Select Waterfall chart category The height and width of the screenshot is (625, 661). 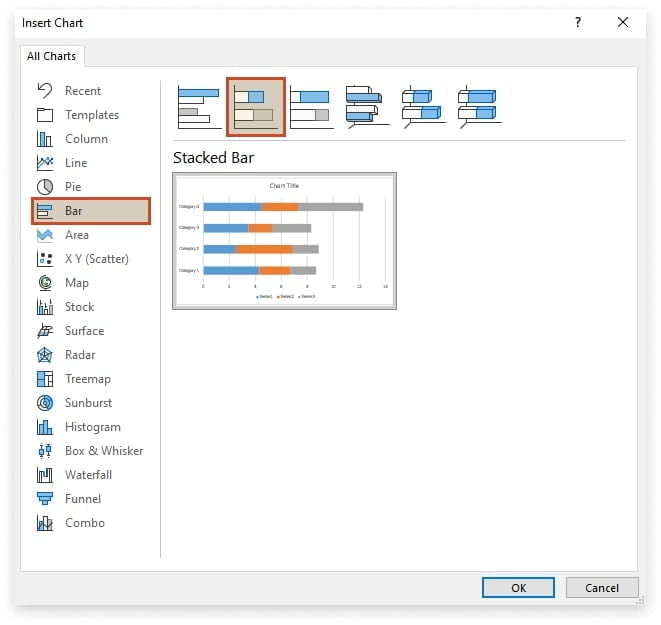pyautogui.click(x=88, y=475)
